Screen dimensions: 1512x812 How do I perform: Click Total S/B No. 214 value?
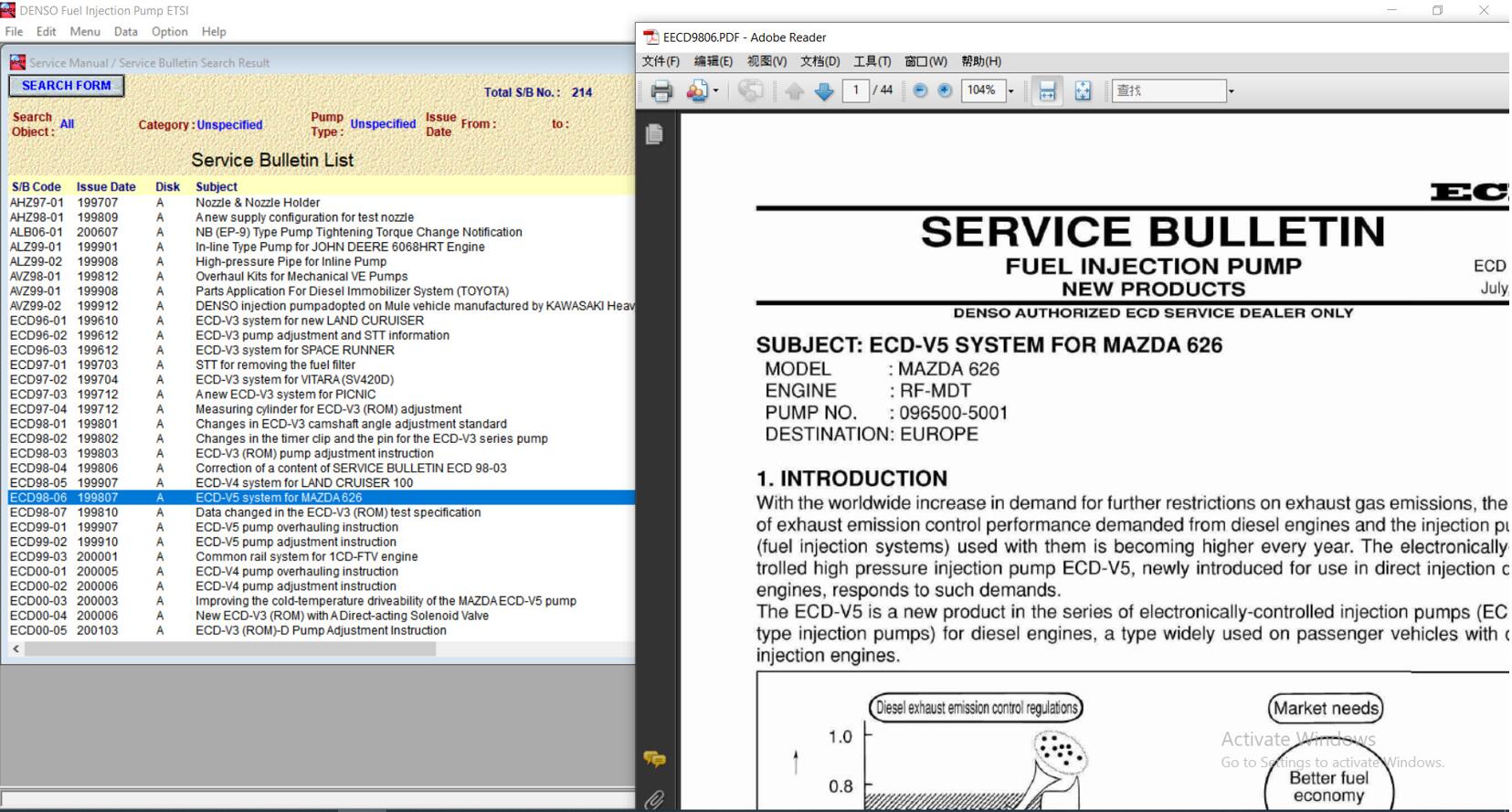[x=582, y=92]
